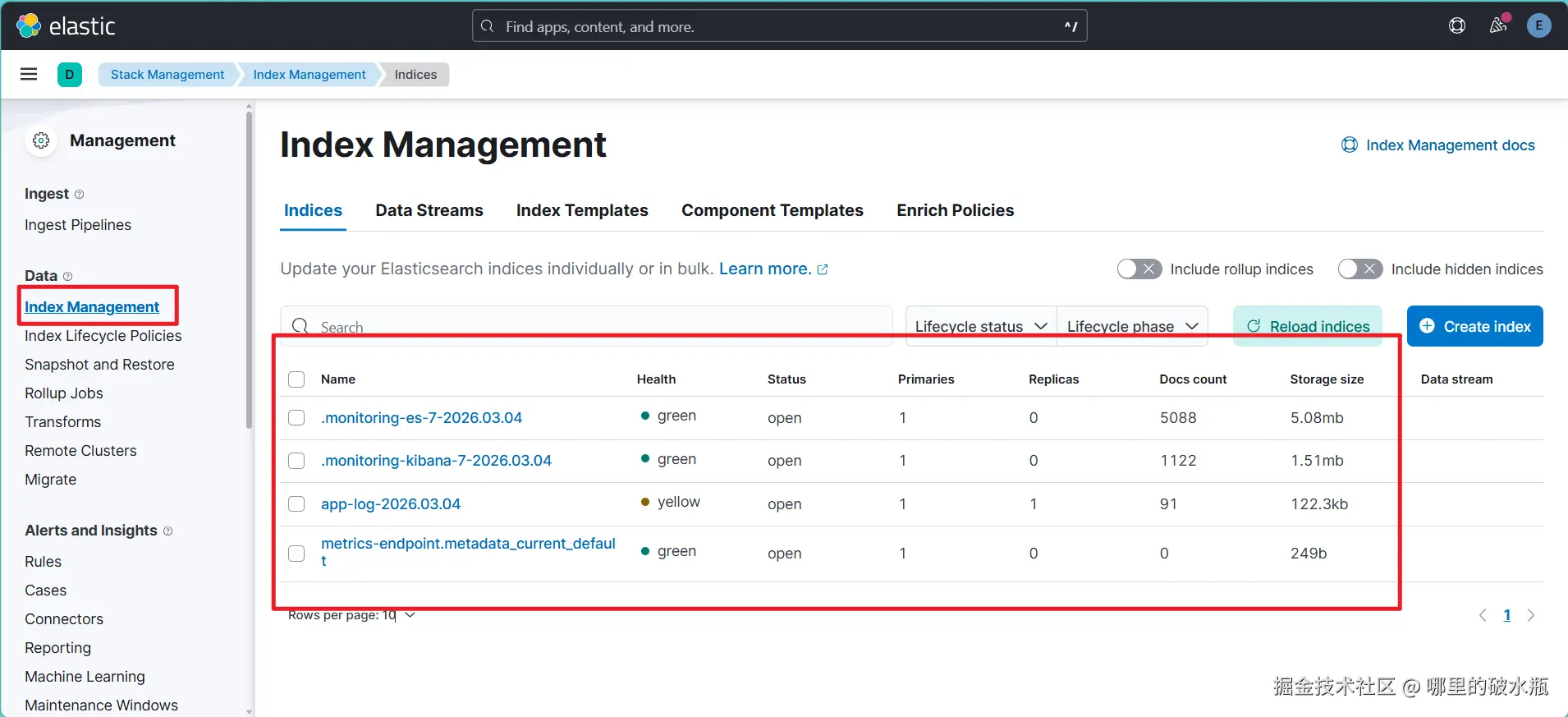Go to previous page arrow
The width and height of the screenshot is (1568, 717).
tap(1483, 615)
